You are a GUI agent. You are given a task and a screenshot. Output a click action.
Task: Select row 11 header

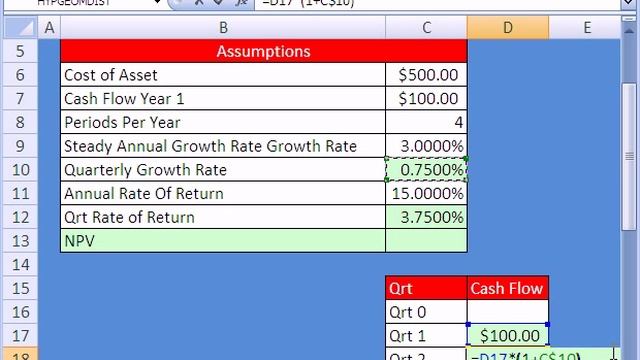coord(20,193)
